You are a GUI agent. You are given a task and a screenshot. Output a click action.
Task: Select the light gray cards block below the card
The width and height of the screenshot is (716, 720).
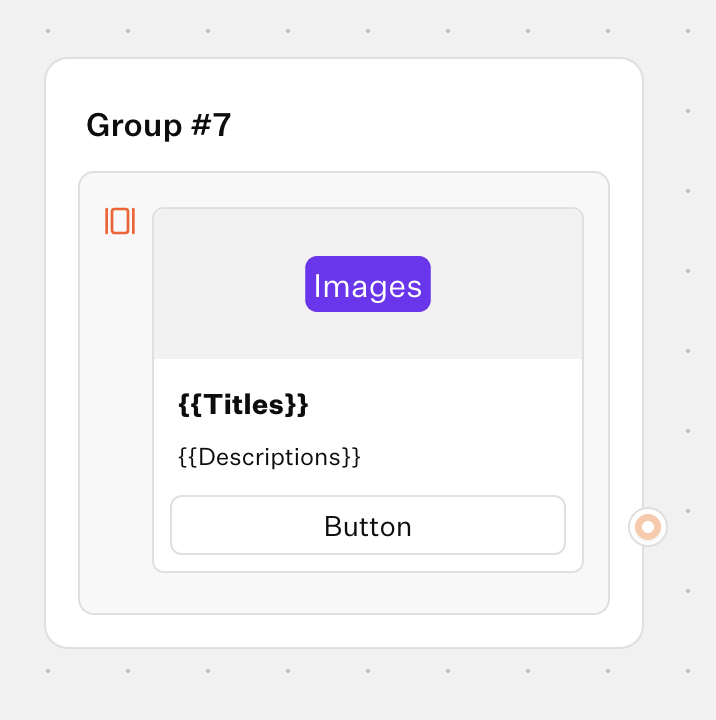click(x=344, y=593)
